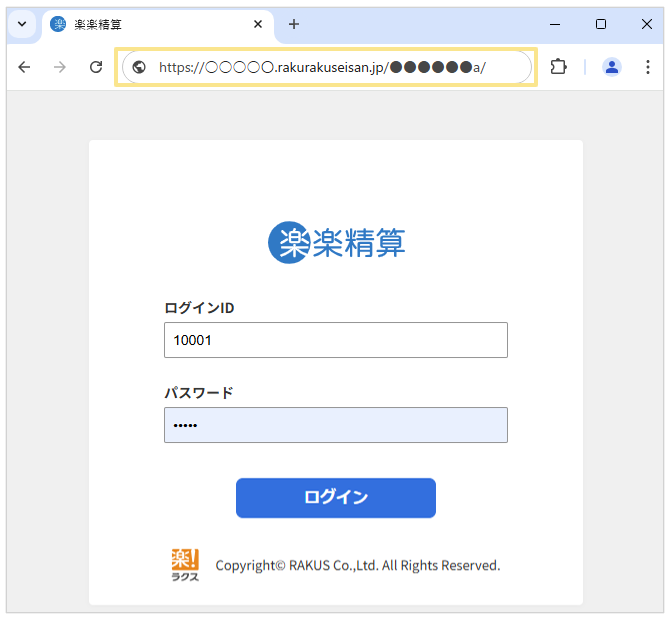This screenshot has height=618, width=670.
Task: Go back to the previous page
Action: [24, 67]
